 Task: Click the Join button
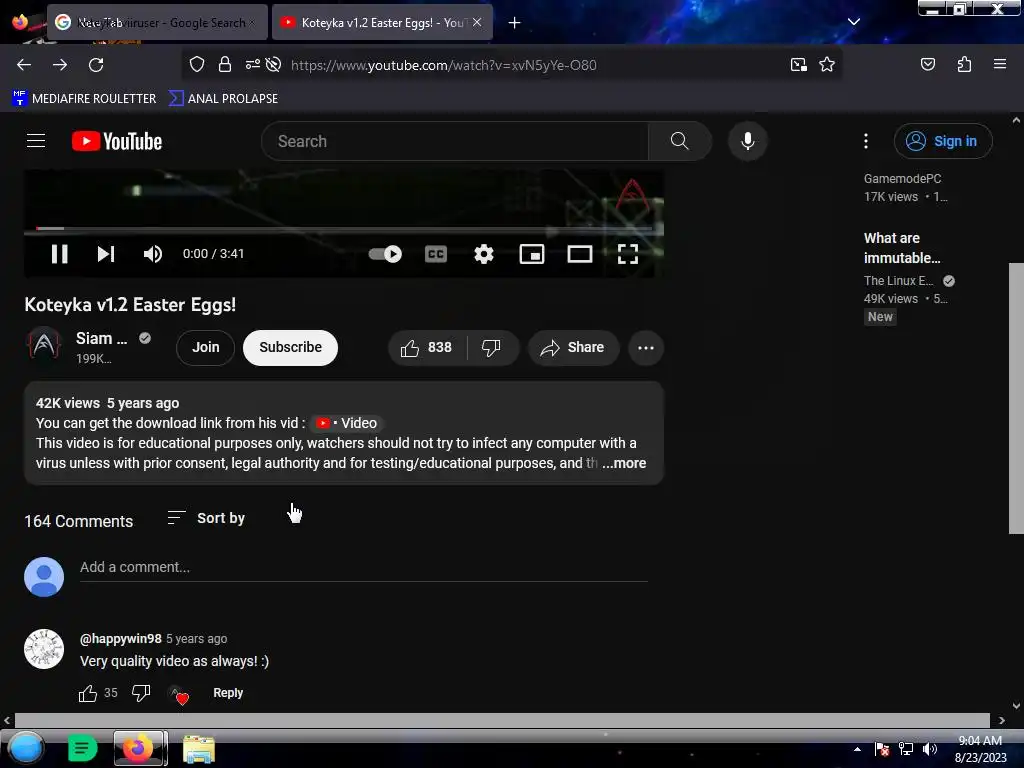pos(206,347)
